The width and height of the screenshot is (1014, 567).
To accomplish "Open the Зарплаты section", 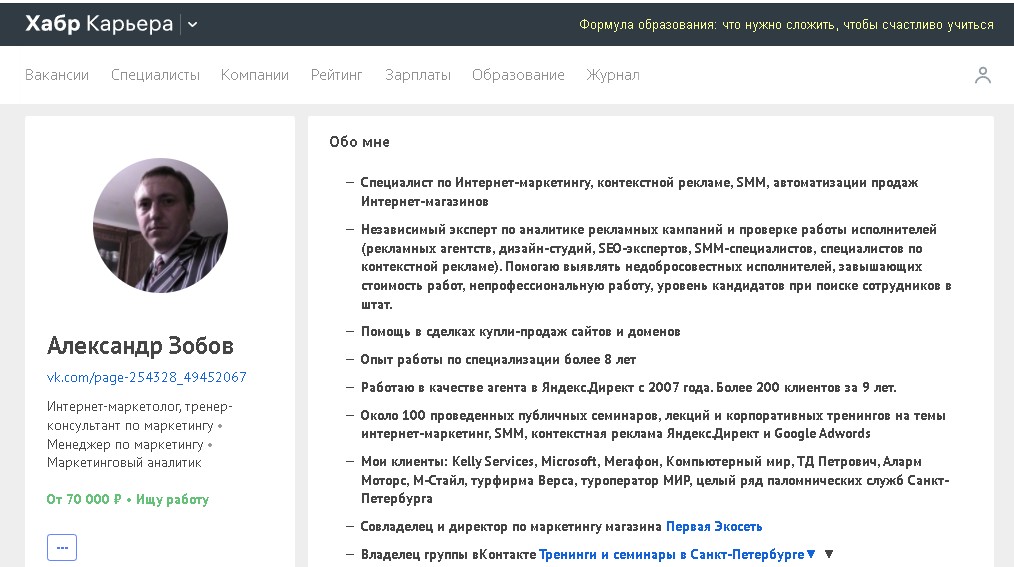I will (x=418, y=75).
